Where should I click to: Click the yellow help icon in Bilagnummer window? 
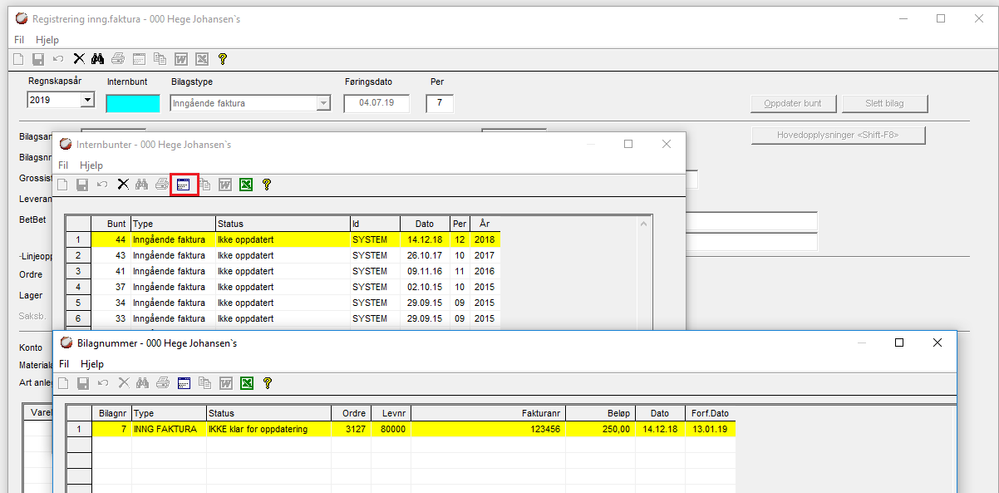267,382
